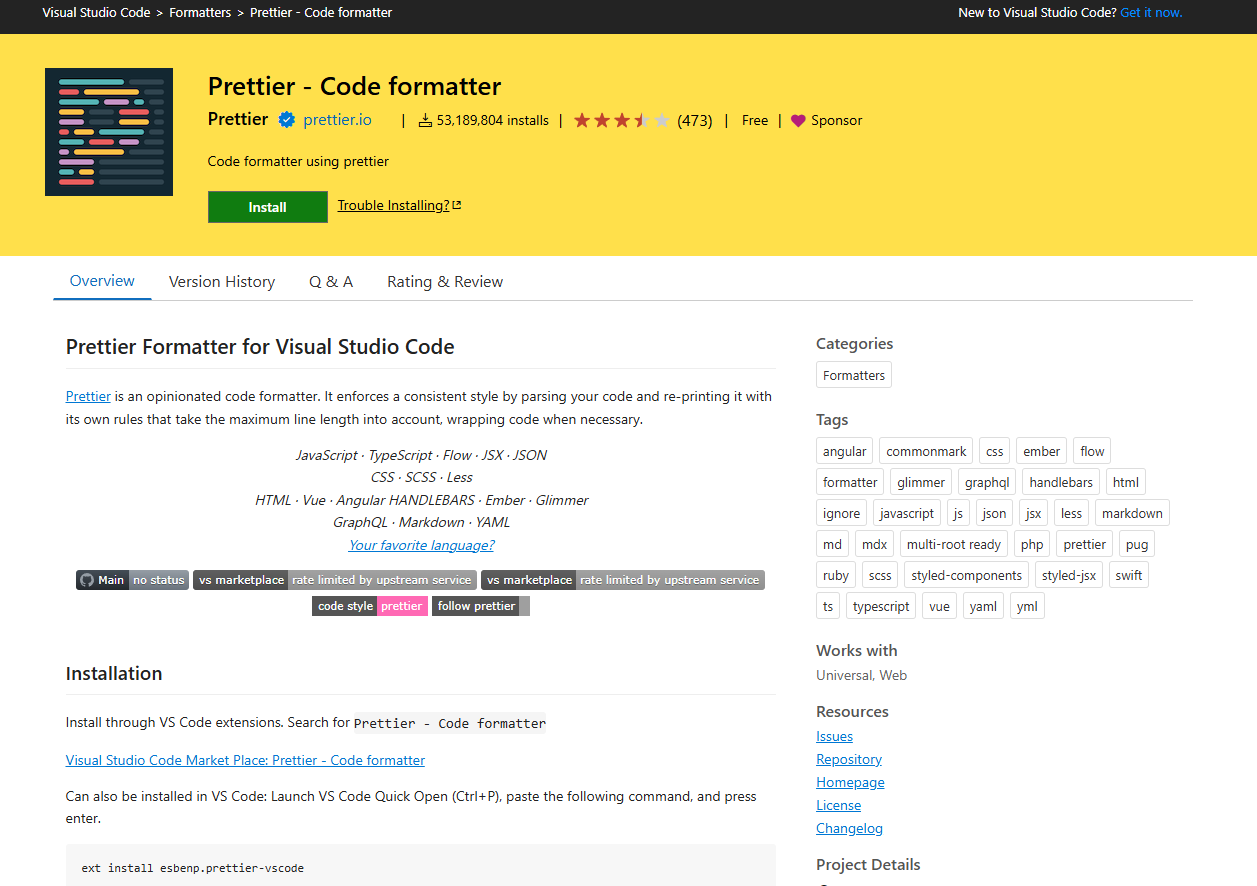Click the mdx tag
Screen dimensions: 1257x886
click(874, 544)
